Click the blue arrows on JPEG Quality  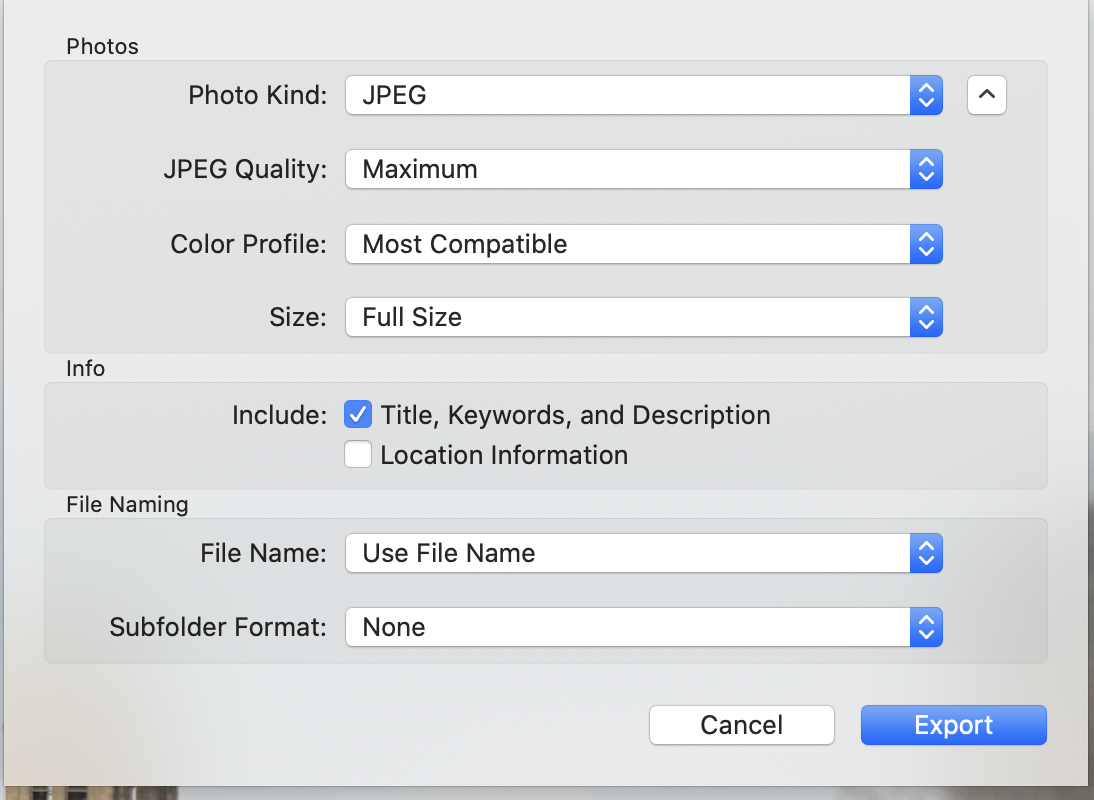click(x=926, y=169)
